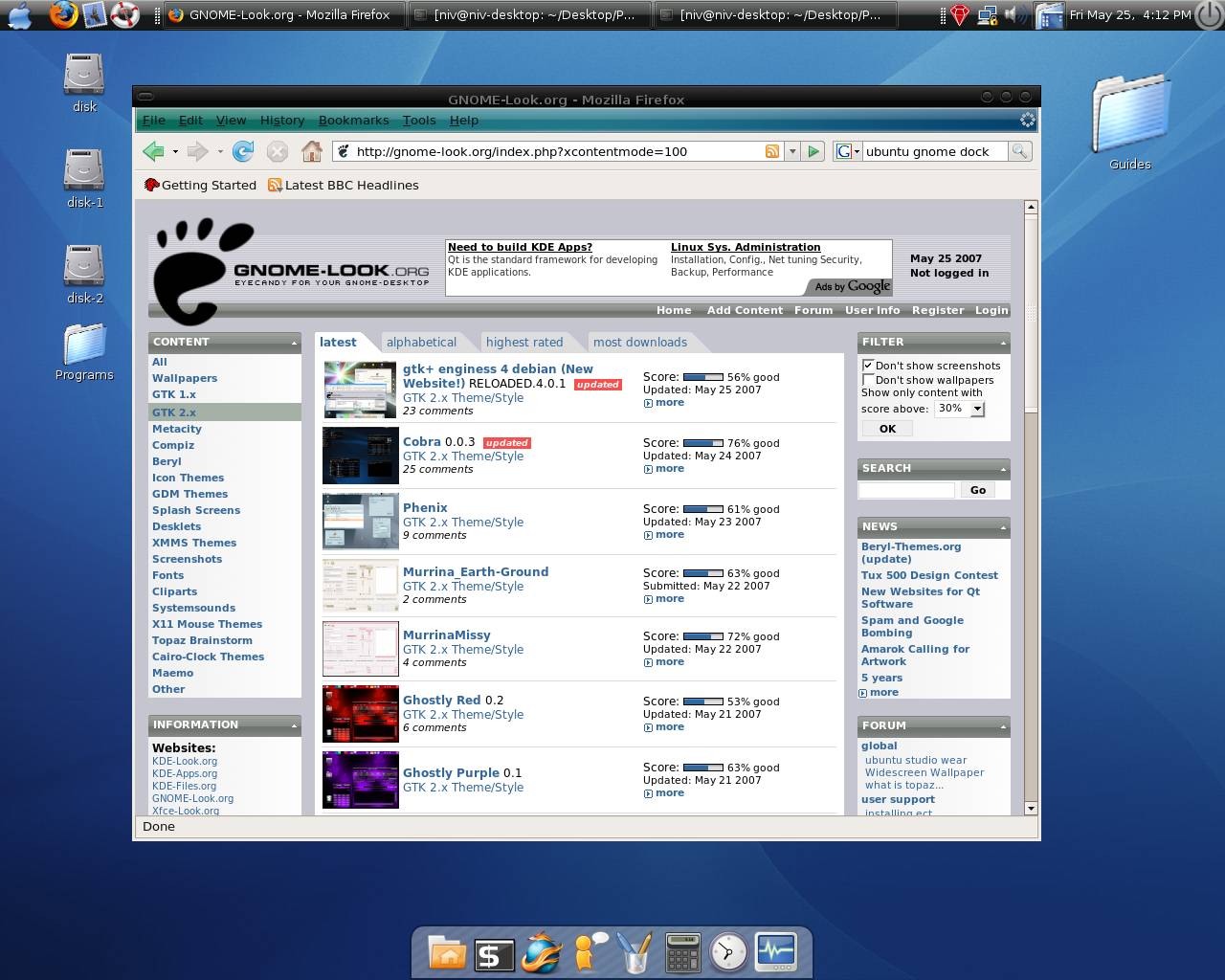
Task: Open the messenger buddy icon in the dock
Action: pyautogui.click(x=589, y=953)
